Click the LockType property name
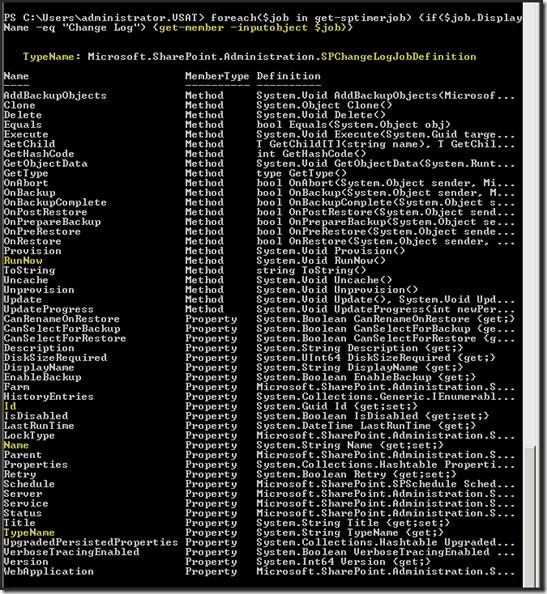The image size is (547, 594). click(x=29, y=435)
